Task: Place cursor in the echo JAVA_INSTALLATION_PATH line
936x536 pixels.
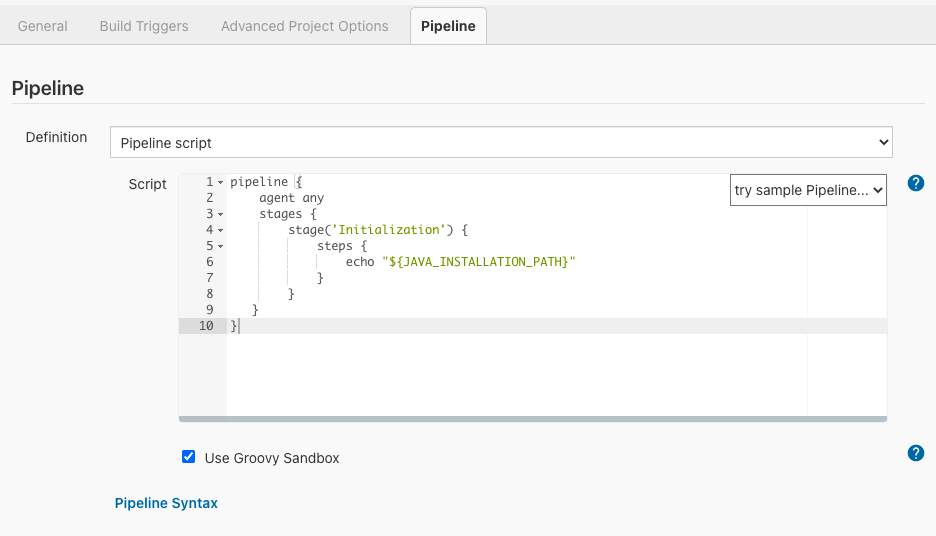Action: pos(460,262)
